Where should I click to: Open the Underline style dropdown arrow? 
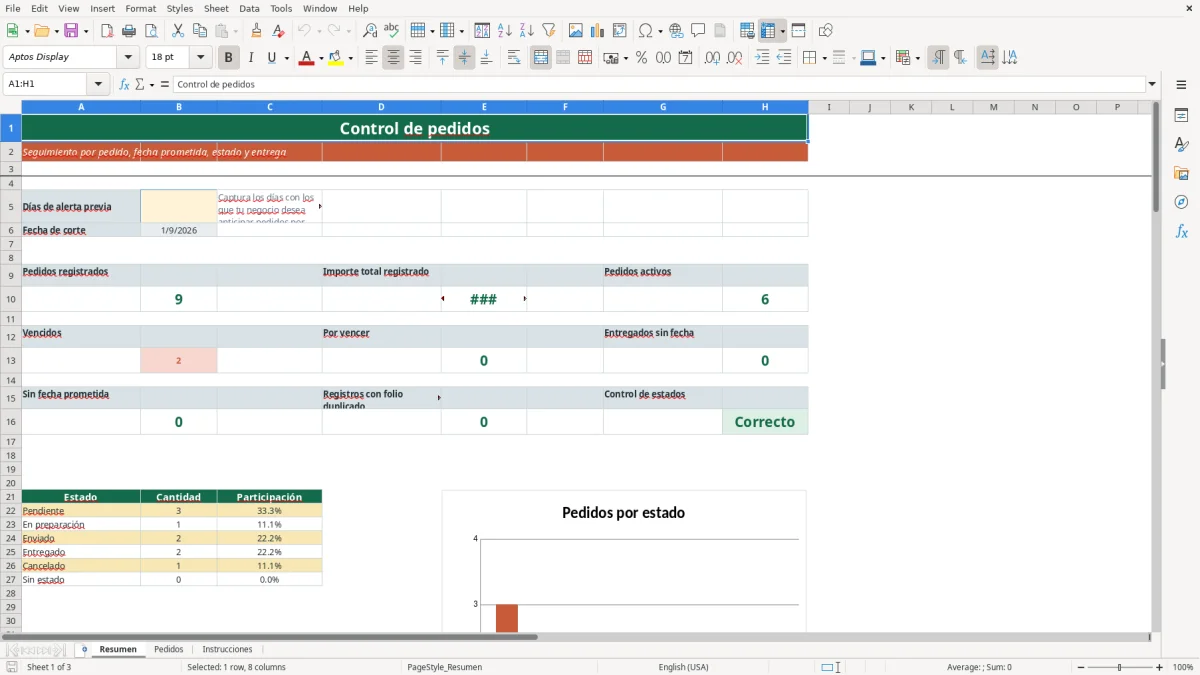click(286, 58)
